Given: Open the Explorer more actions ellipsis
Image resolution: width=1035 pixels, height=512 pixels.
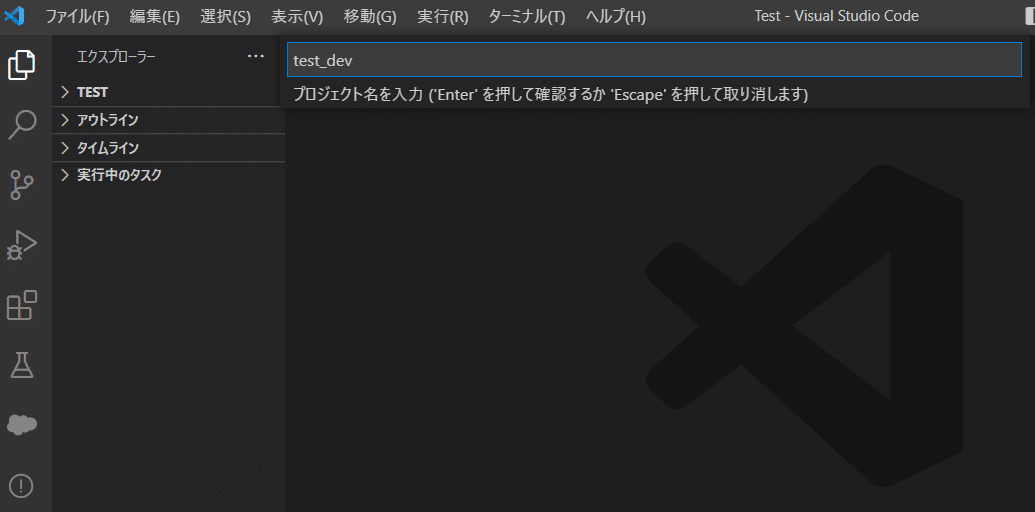Looking at the screenshot, I should click(x=255, y=57).
